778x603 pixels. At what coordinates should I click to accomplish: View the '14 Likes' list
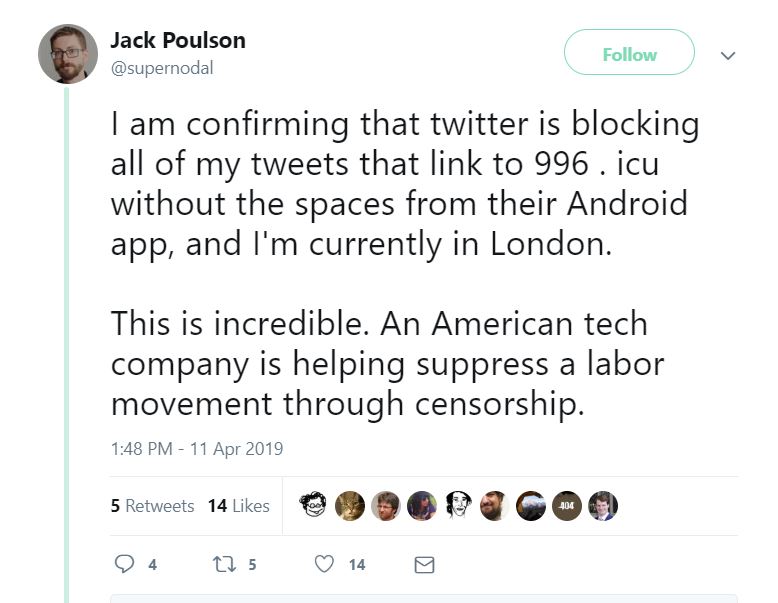(x=238, y=506)
